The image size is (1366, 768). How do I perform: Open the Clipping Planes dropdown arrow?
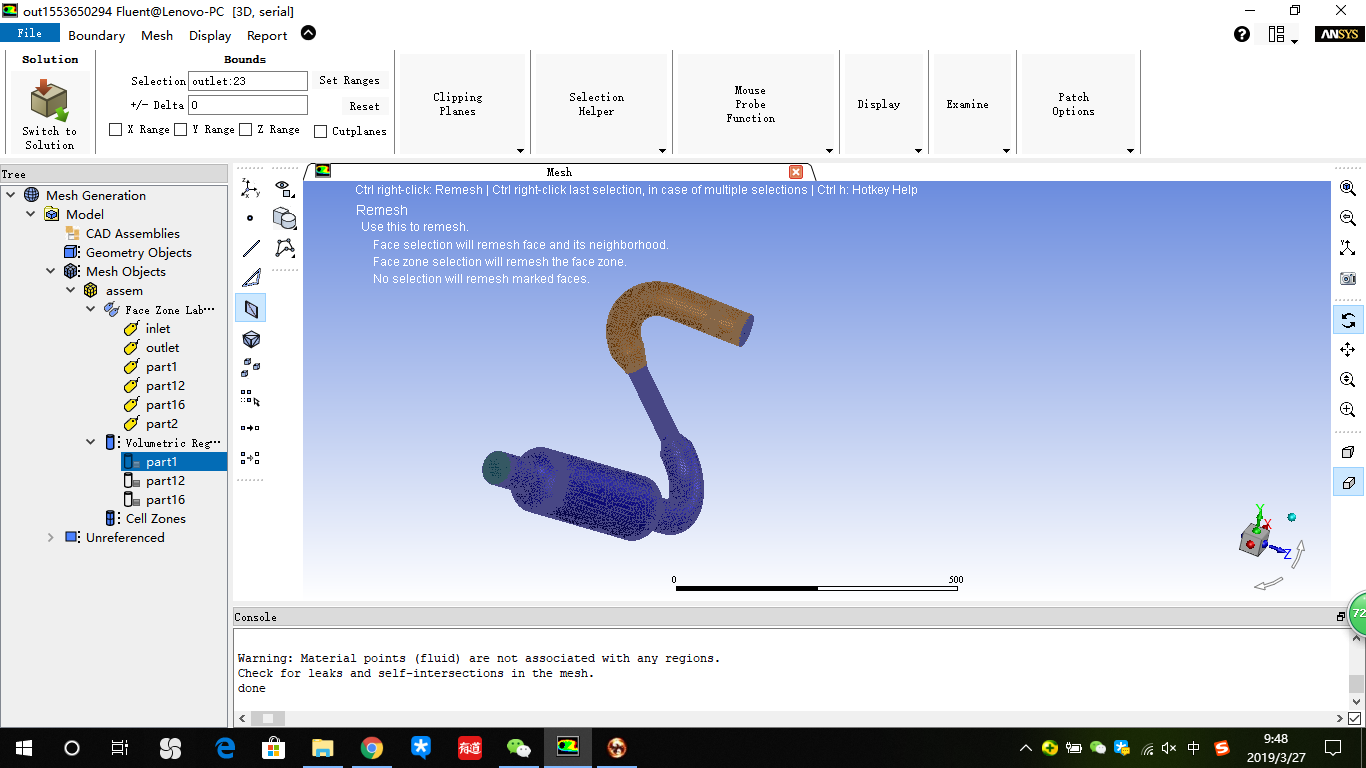coord(520,151)
